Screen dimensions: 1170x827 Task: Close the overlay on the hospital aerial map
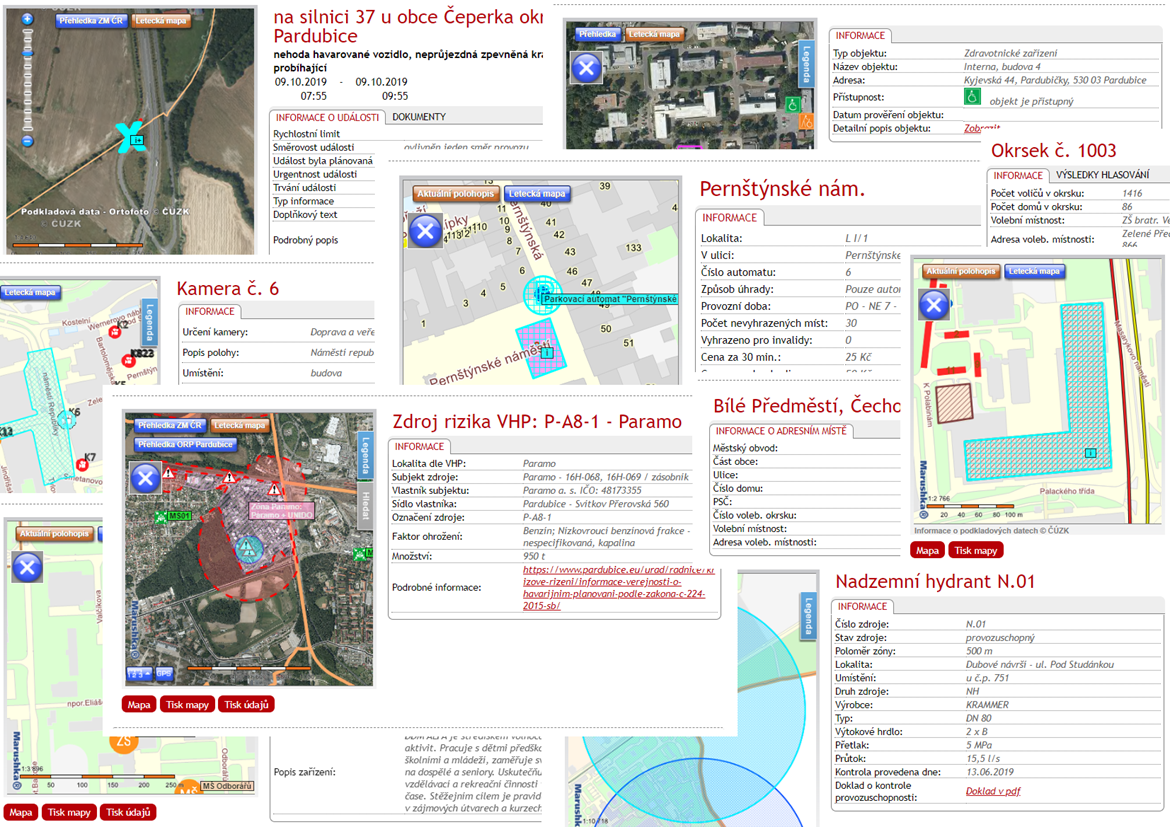pos(586,68)
